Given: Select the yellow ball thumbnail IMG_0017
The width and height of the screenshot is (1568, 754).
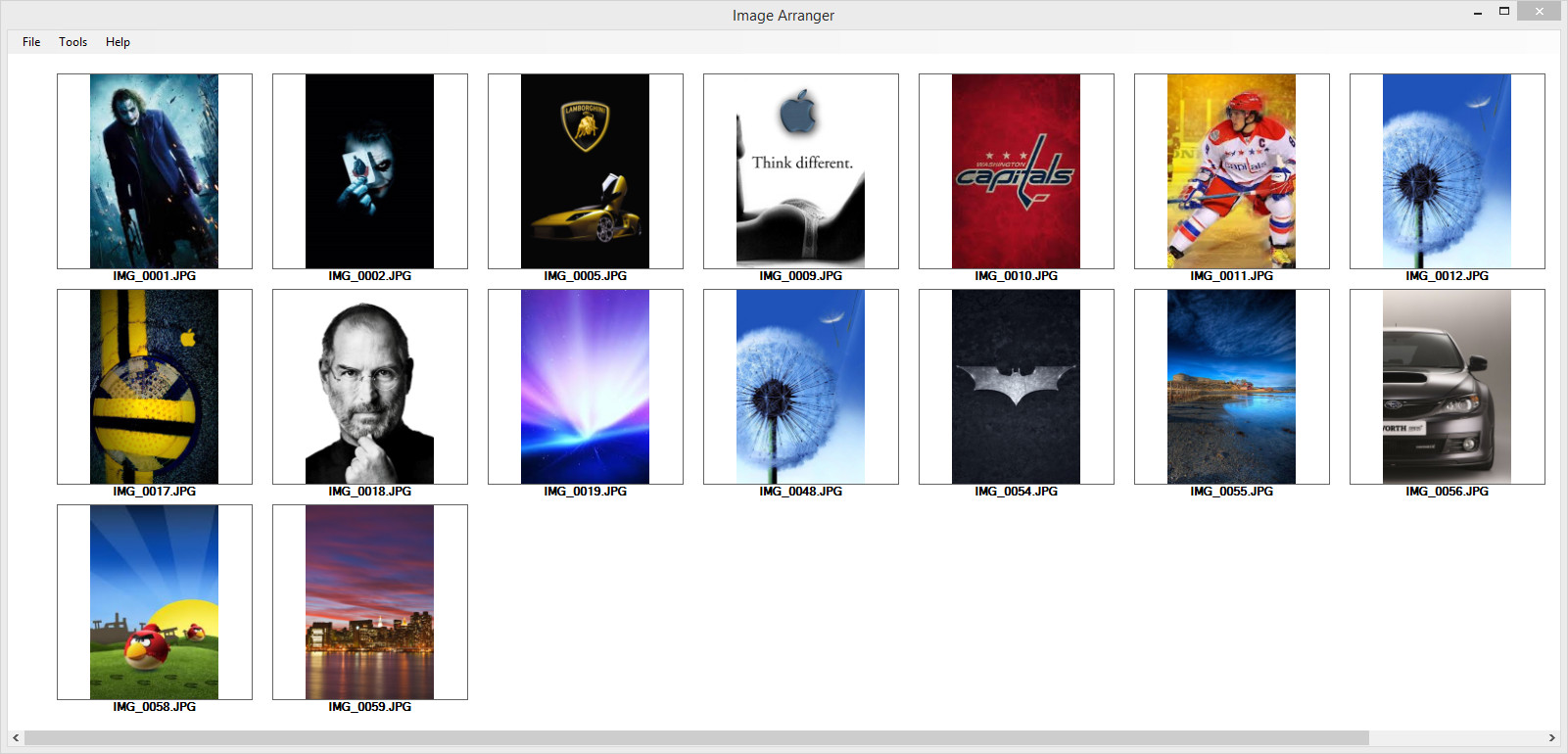Looking at the screenshot, I should 155,387.
